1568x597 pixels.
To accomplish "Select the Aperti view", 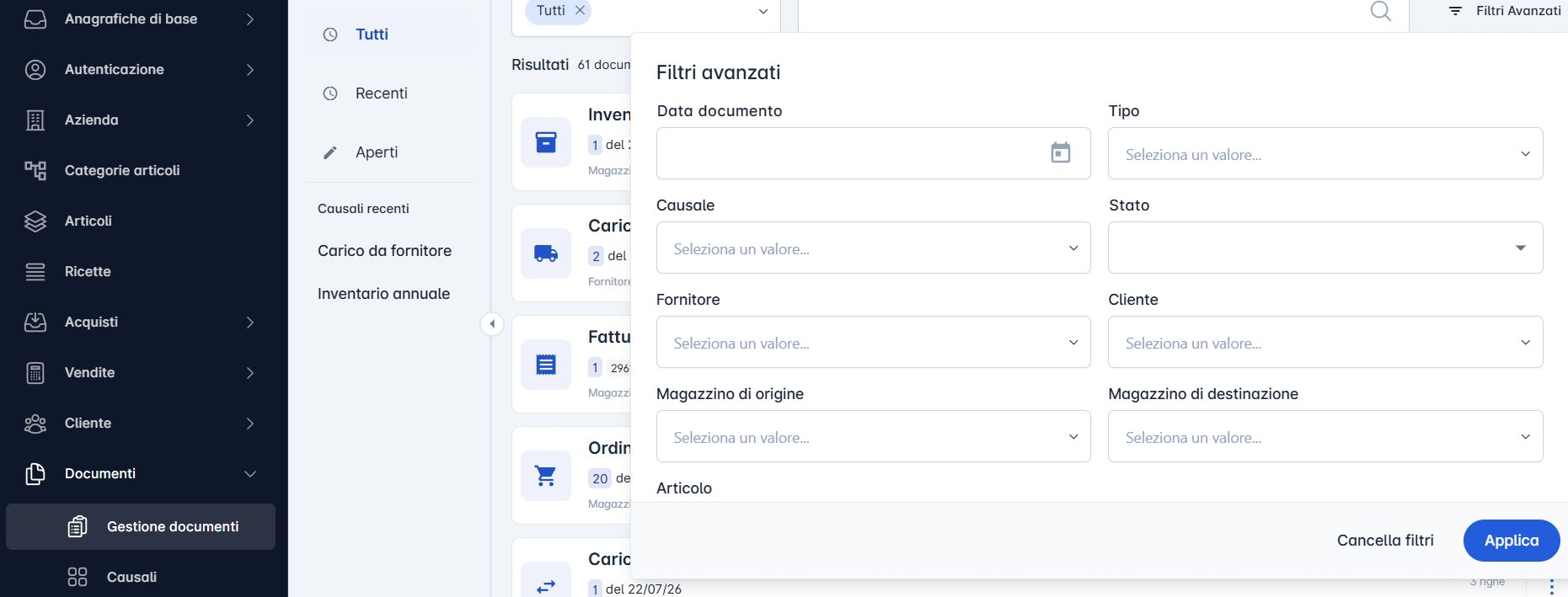I will pos(389,152).
